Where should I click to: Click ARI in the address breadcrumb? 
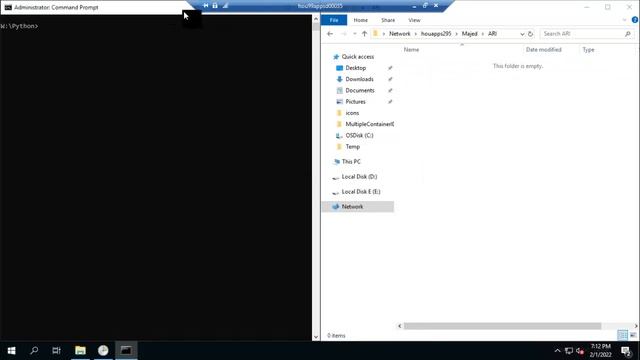pyautogui.click(x=492, y=34)
